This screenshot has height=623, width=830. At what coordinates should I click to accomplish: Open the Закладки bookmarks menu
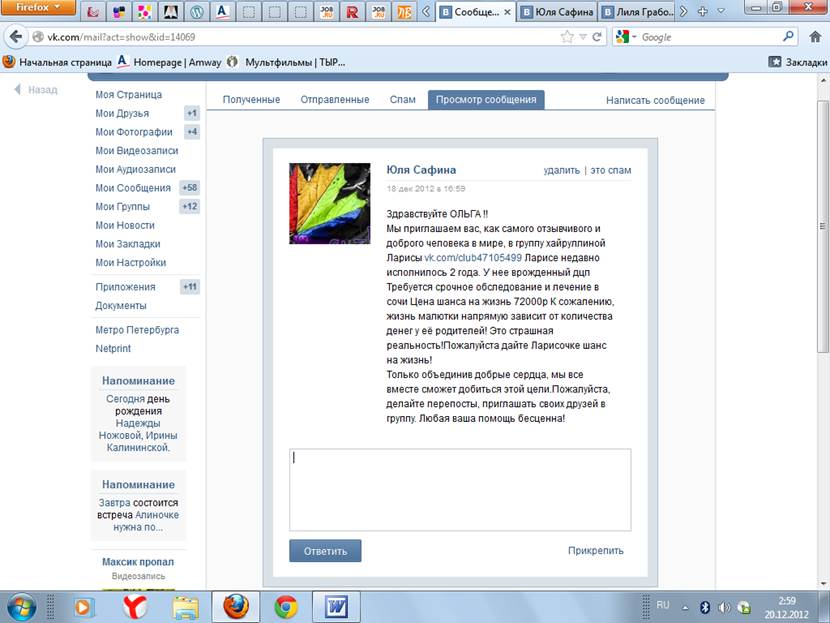798,62
